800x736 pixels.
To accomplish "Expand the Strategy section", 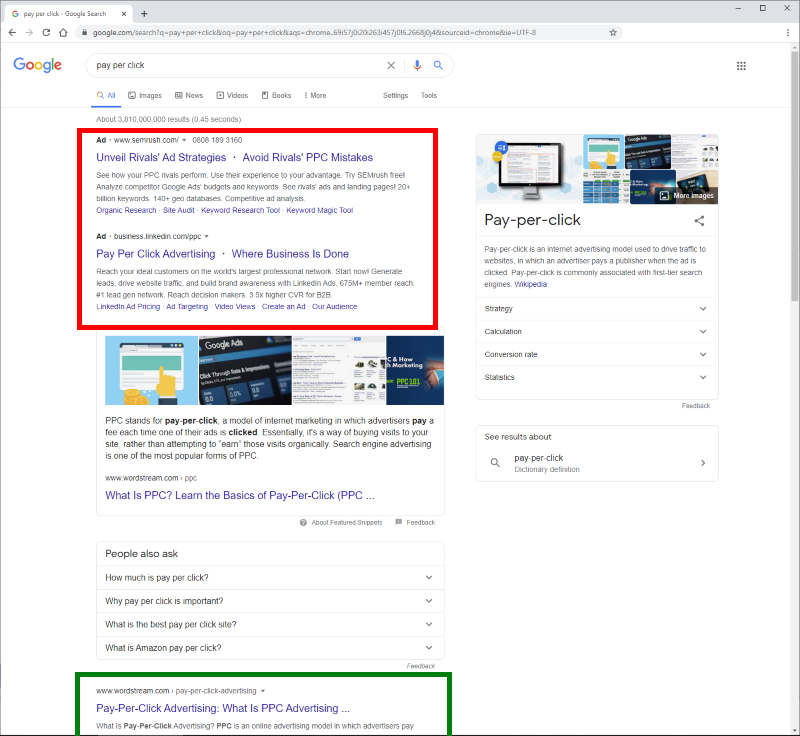I will click(597, 309).
